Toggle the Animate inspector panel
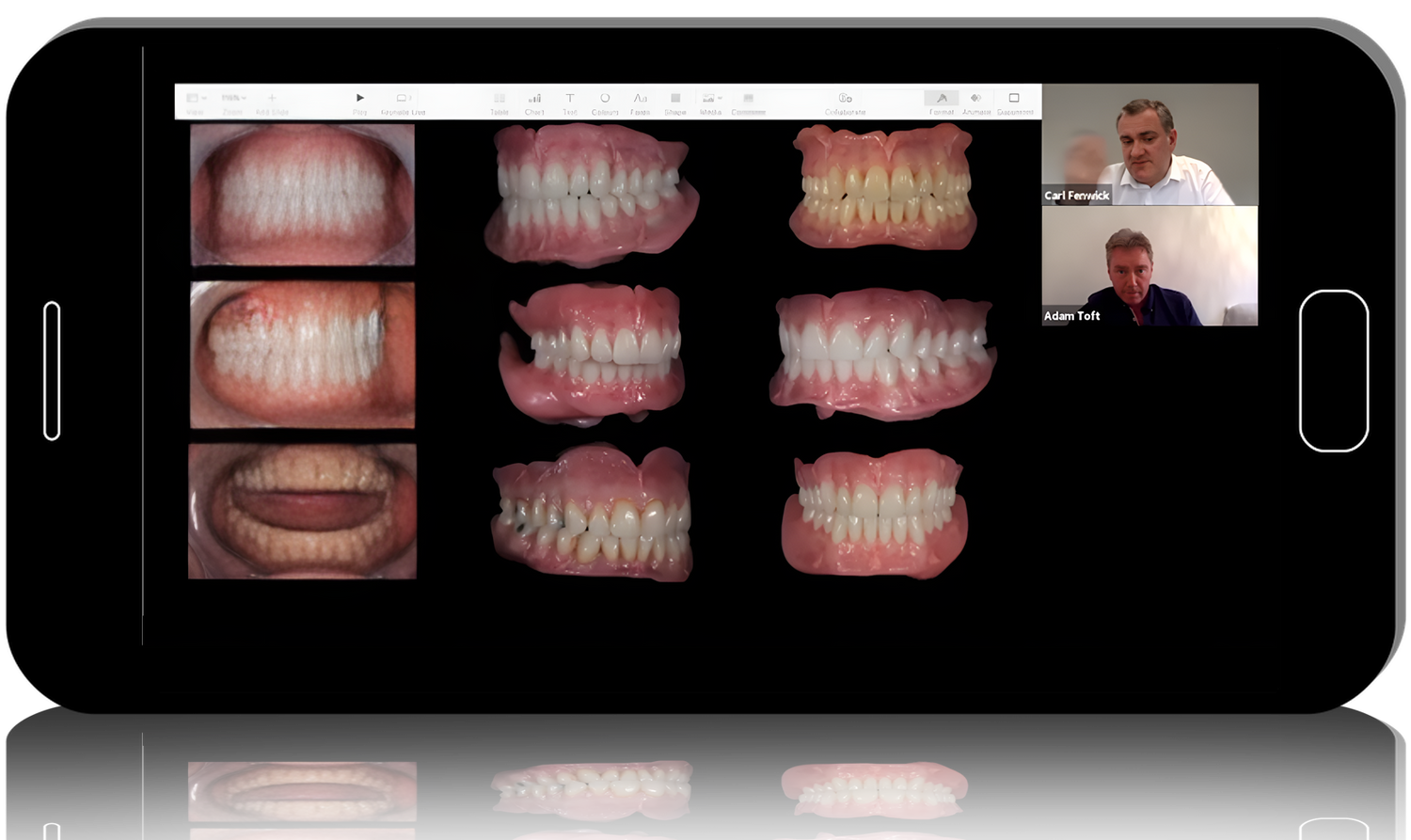This screenshot has height=840, width=1411. coord(976,99)
